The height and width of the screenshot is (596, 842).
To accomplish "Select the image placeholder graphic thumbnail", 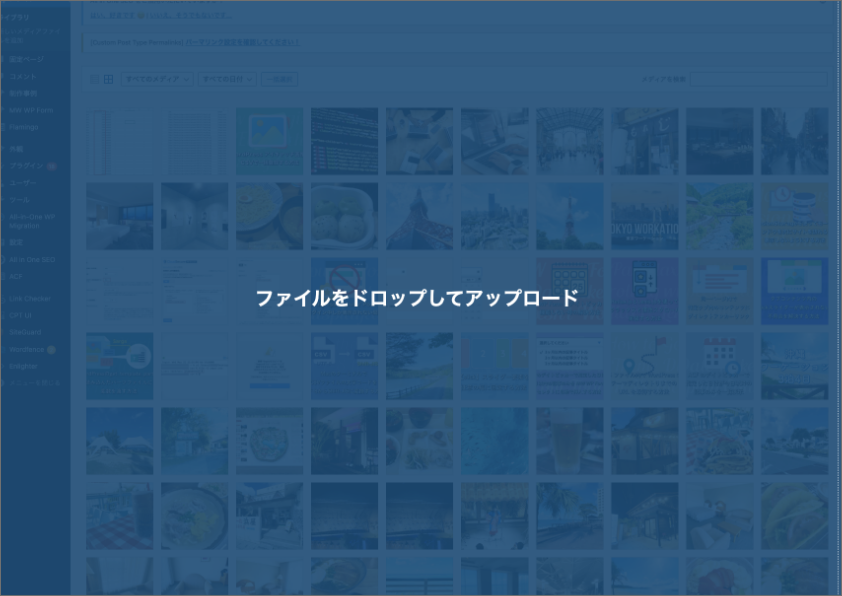I will point(269,141).
